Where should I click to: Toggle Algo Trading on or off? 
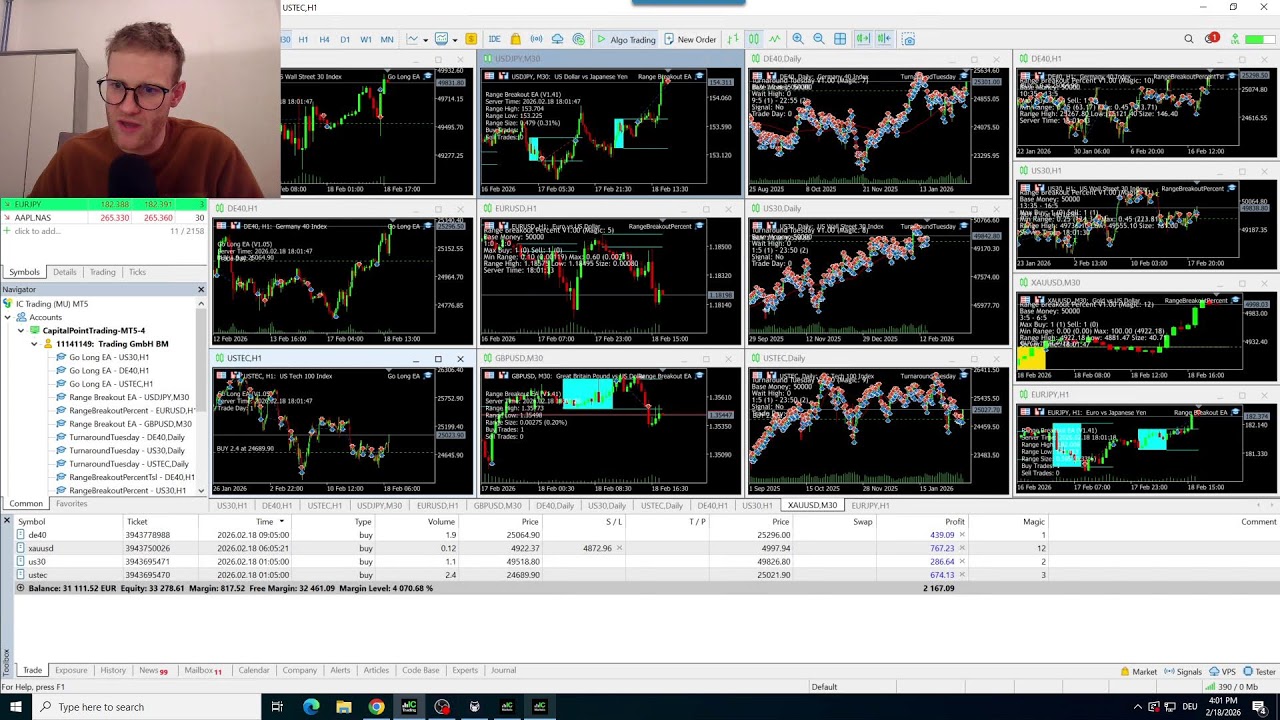click(626, 39)
